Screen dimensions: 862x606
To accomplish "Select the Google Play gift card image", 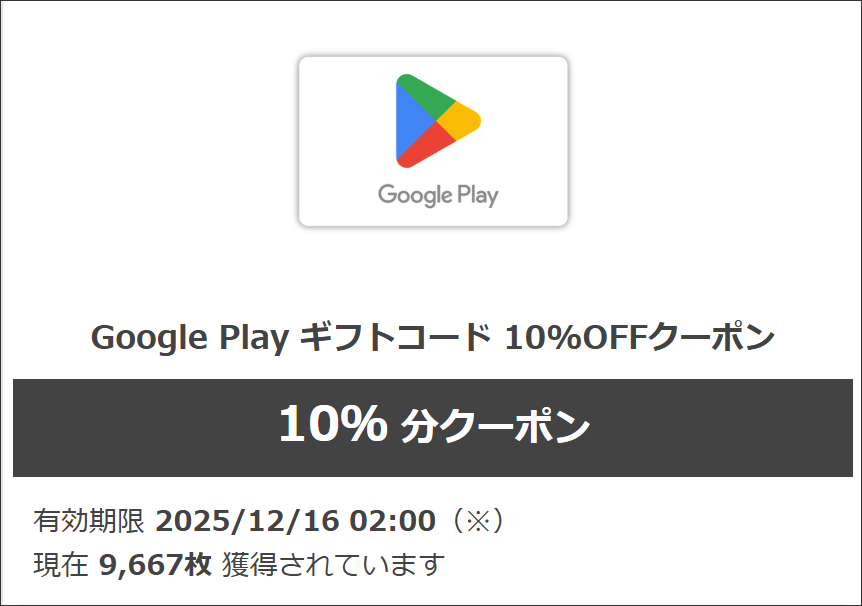I will coord(433,141).
